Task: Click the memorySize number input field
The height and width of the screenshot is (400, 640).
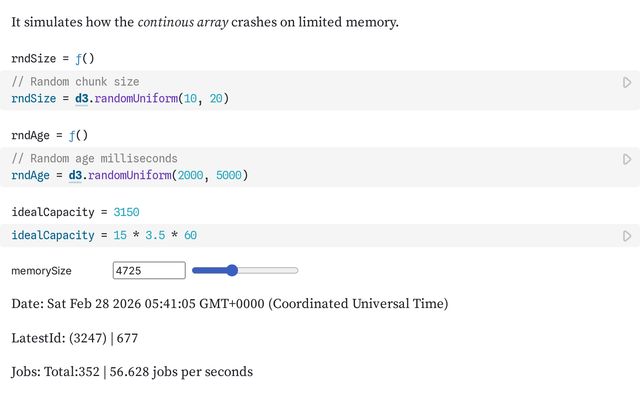Action: point(149,270)
